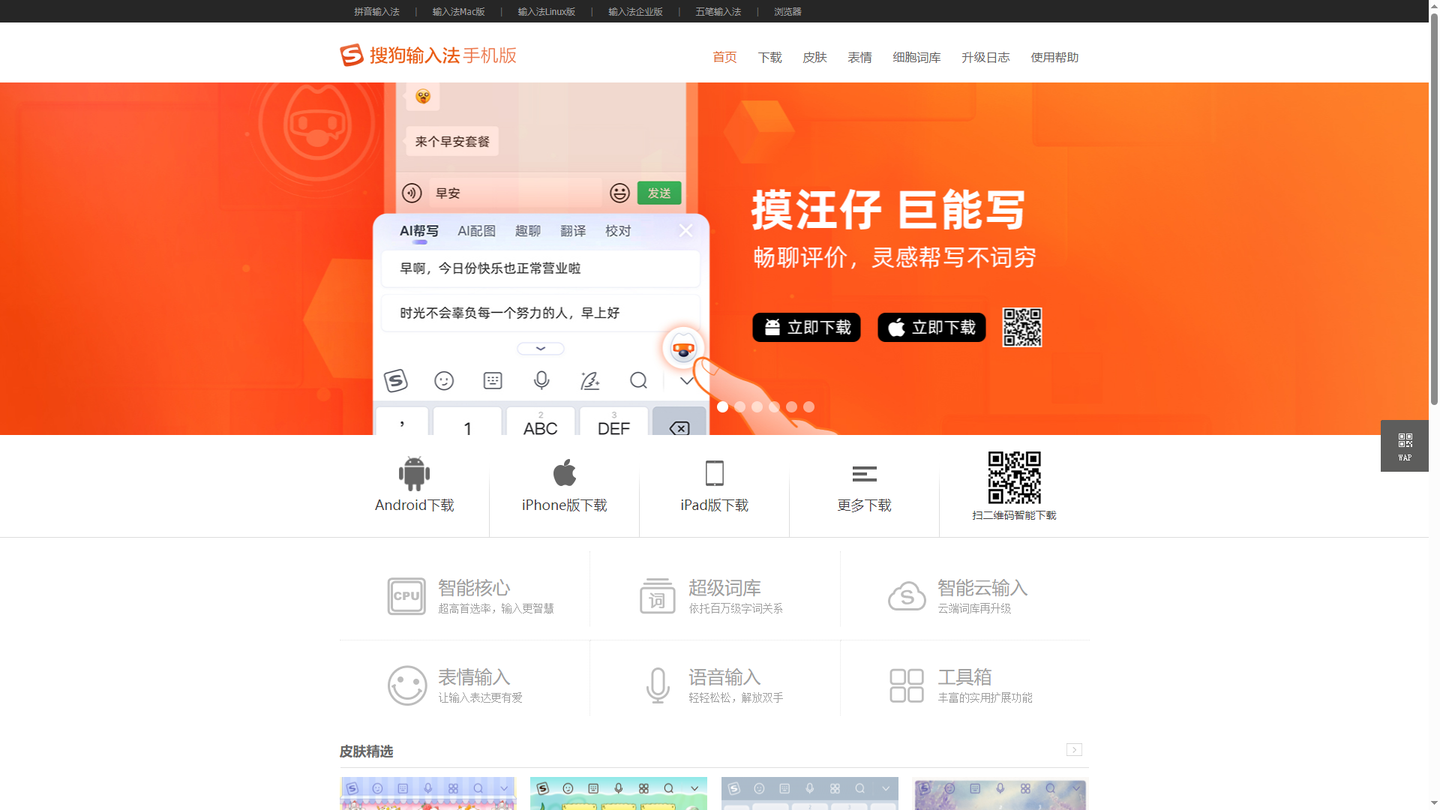Open the WAP QR side widget
This screenshot has height=810, width=1440.
pos(1404,445)
